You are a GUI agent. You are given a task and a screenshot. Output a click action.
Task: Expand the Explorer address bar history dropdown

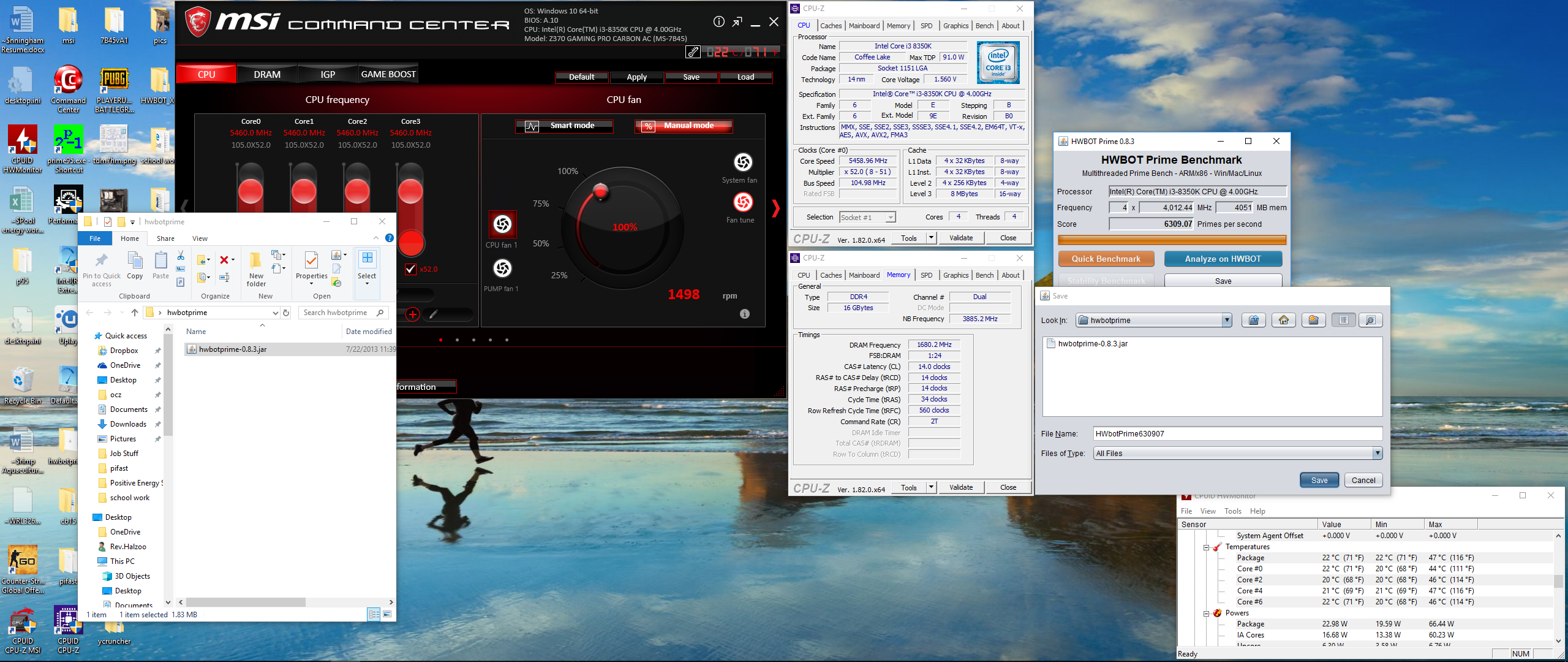click(275, 313)
